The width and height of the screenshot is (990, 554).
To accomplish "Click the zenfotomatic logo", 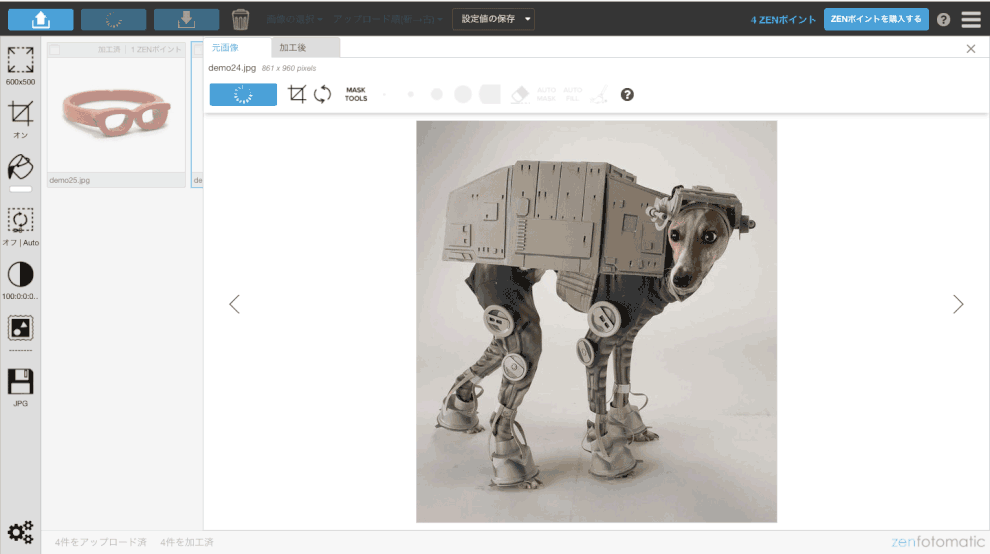I will [938, 541].
